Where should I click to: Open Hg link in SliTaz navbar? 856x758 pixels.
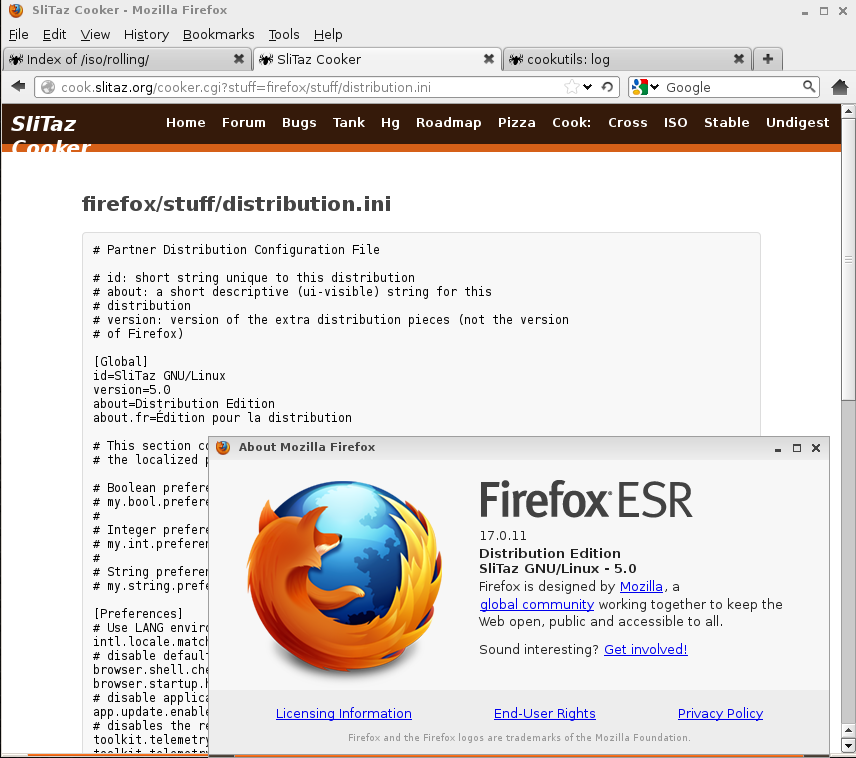390,123
